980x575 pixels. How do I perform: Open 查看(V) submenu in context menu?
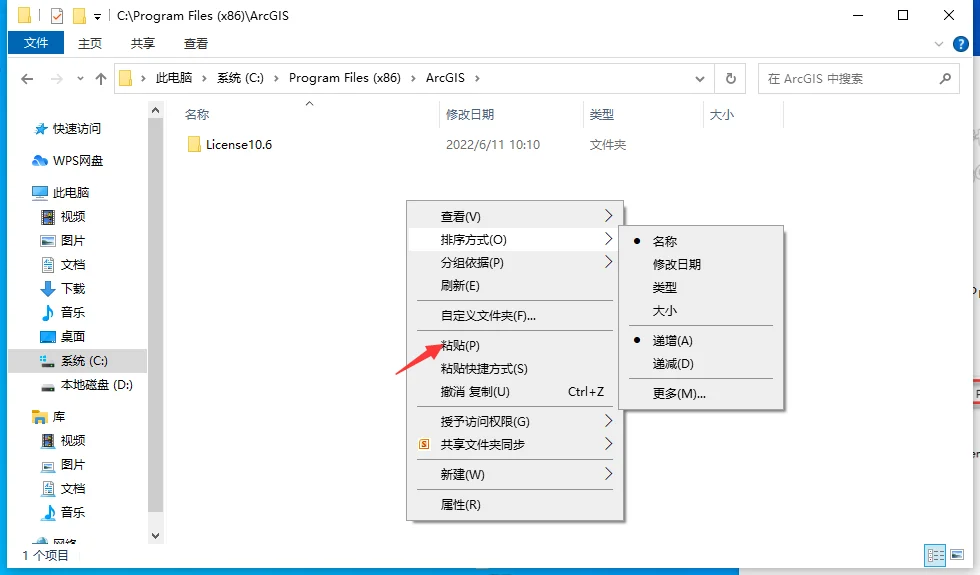(x=516, y=216)
